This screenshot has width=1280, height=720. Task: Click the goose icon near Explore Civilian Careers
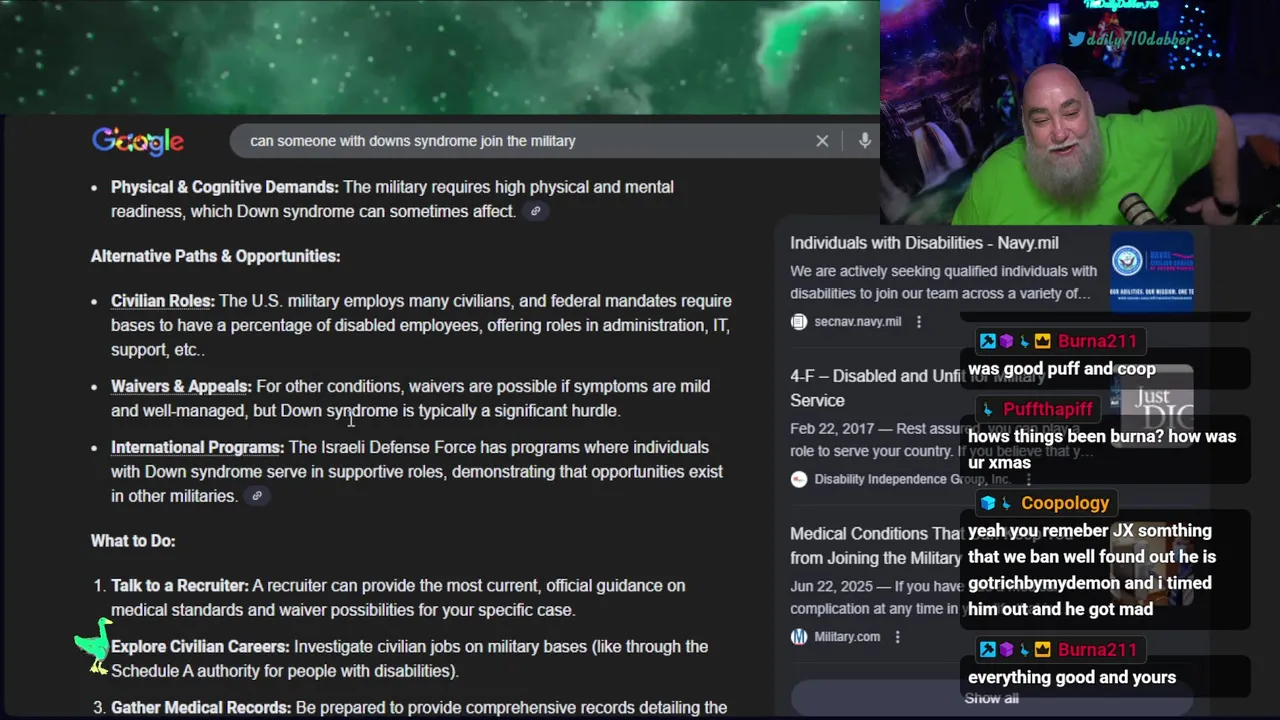[x=95, y=645]
